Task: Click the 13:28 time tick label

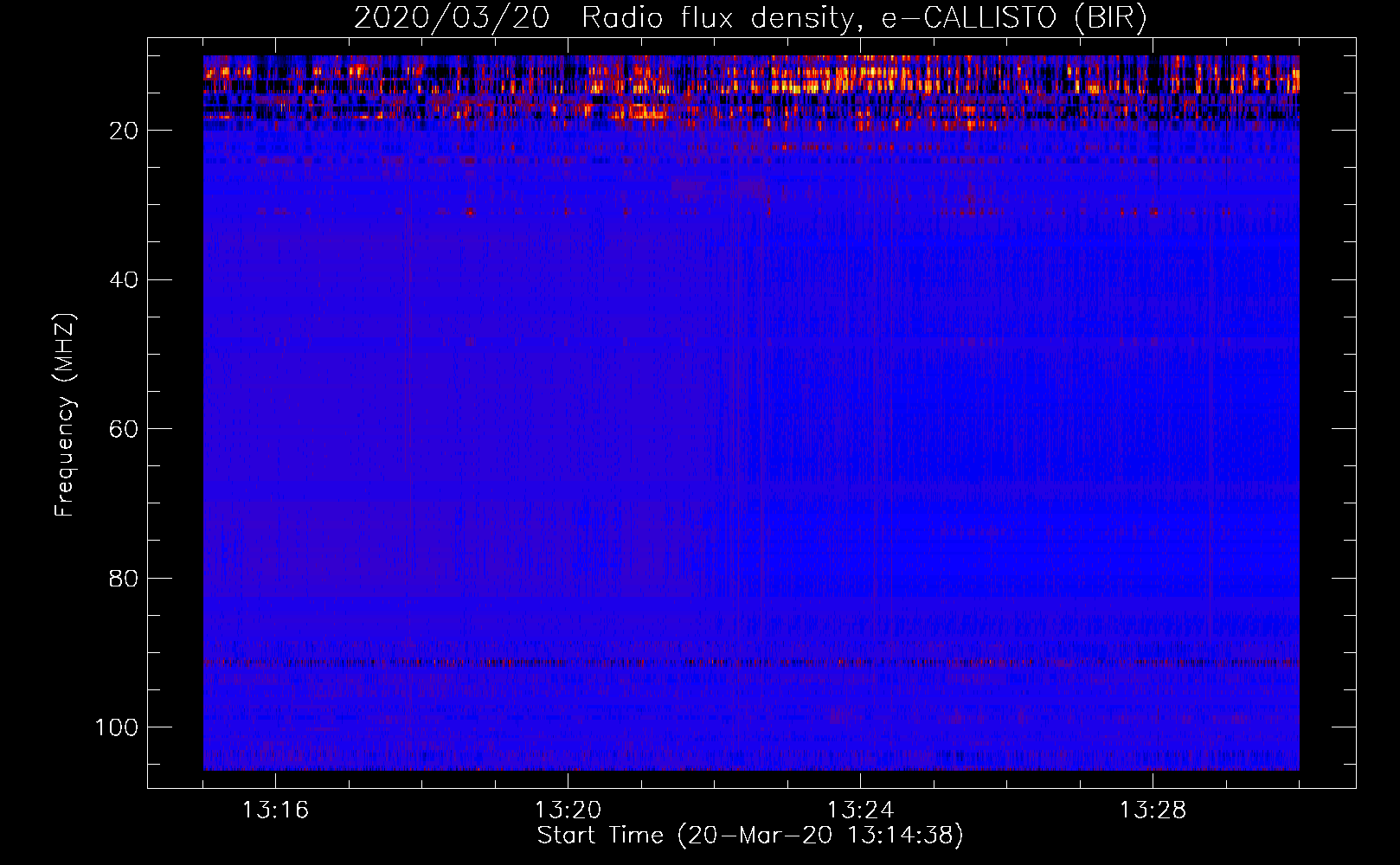Action: [x=1153, y=811]
